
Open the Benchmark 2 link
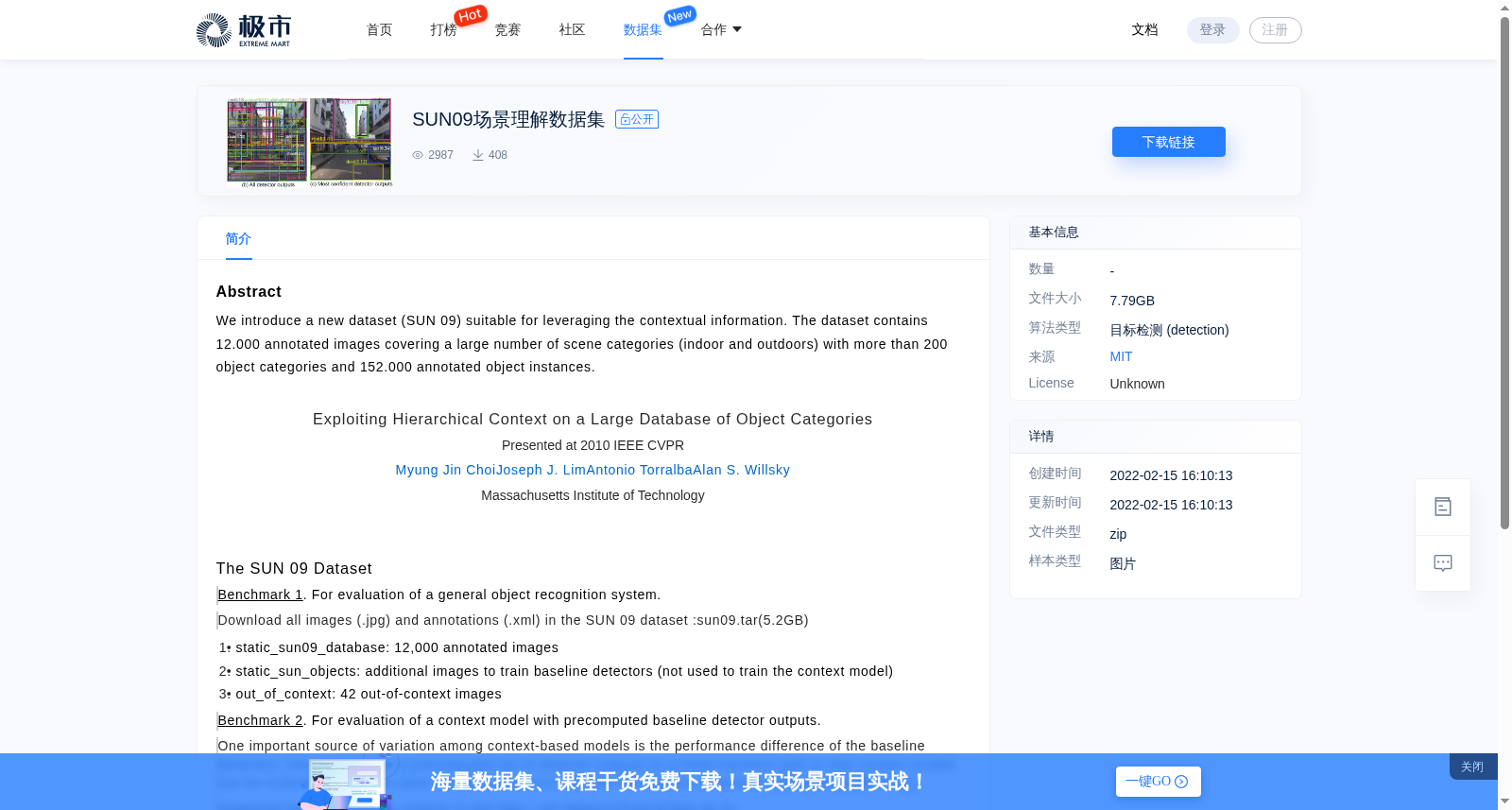pyautogui.click(x=261, y=720)
